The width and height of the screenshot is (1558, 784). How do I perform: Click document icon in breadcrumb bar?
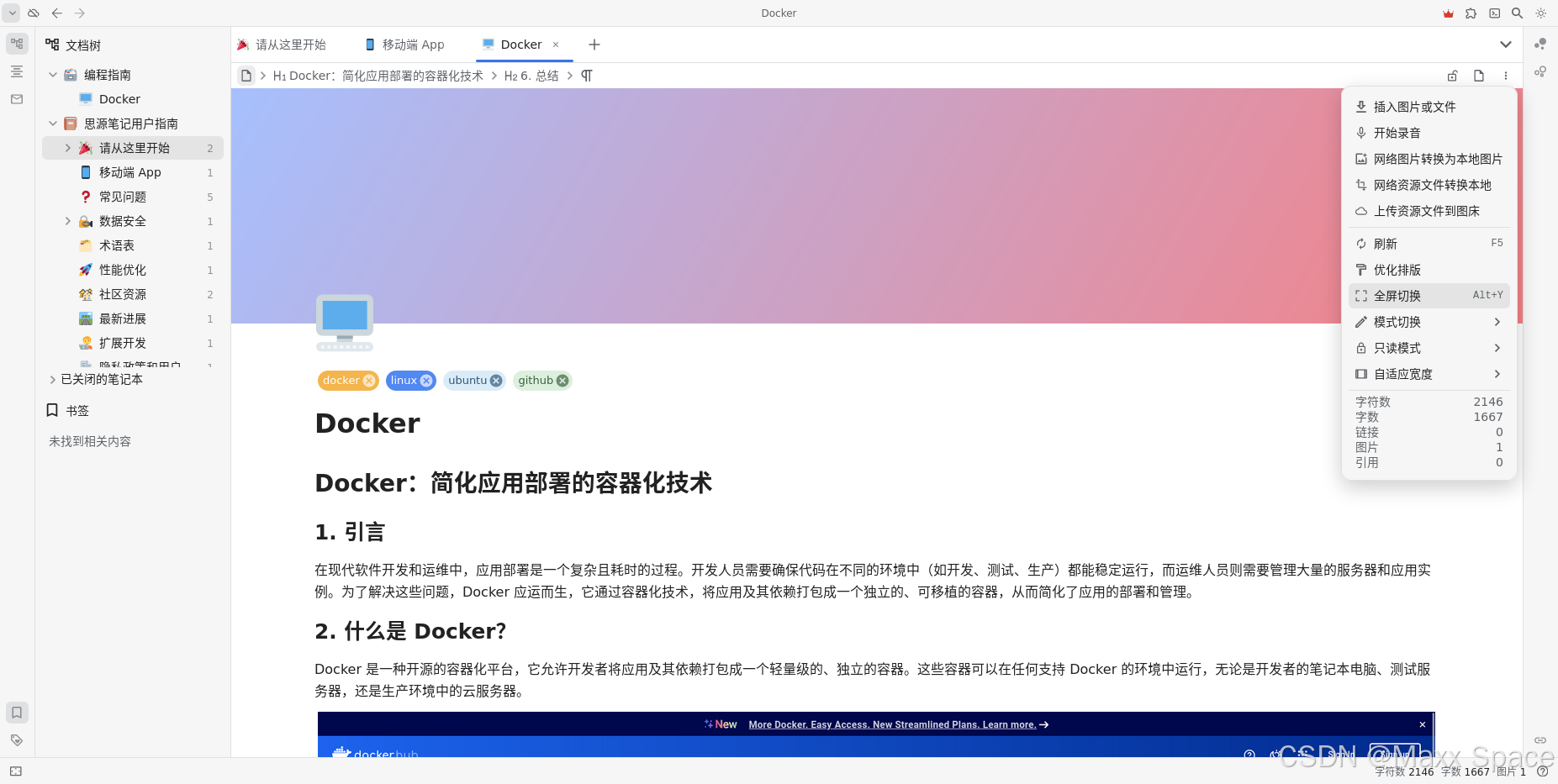[x=246, y=76]
